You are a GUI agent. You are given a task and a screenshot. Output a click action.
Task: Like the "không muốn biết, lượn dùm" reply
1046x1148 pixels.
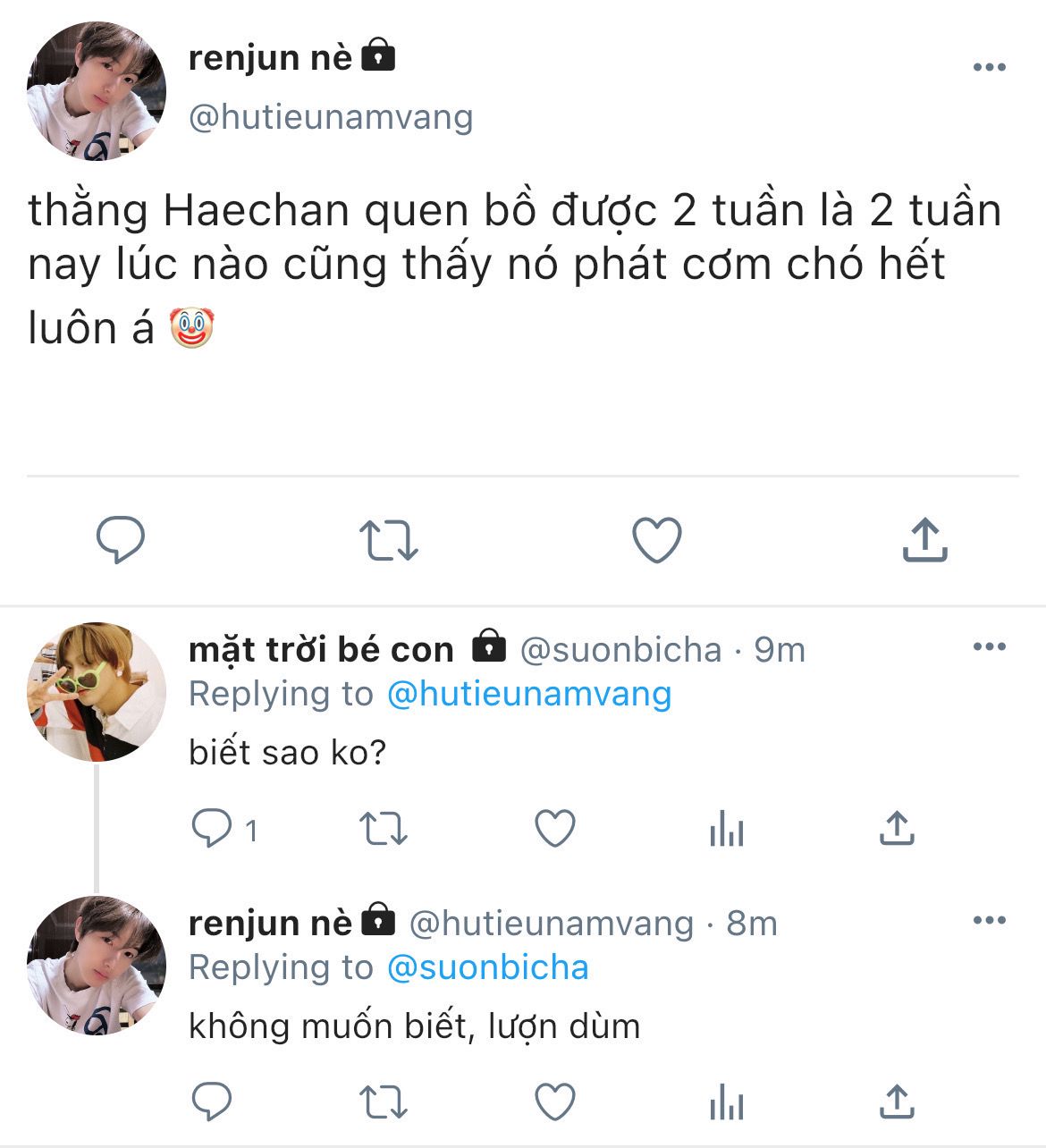[554, 1102]
